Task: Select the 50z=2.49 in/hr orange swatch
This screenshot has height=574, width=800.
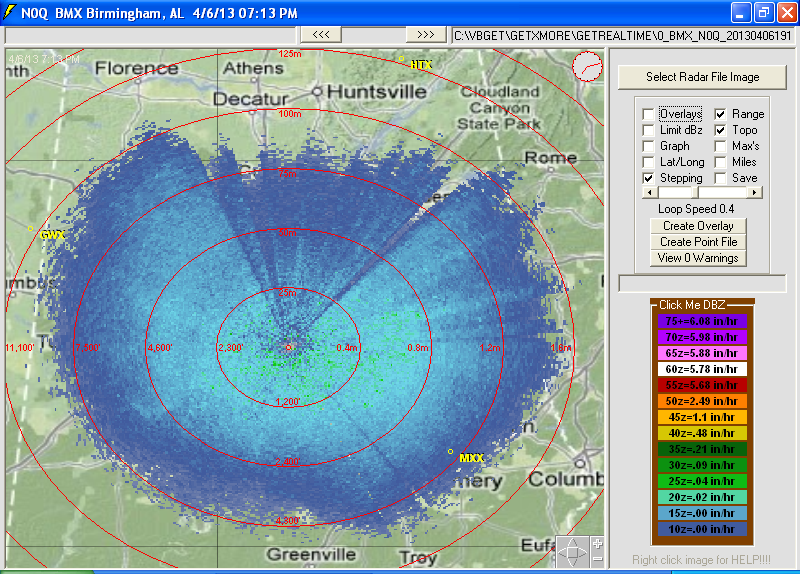Action: tap(700, 401)
